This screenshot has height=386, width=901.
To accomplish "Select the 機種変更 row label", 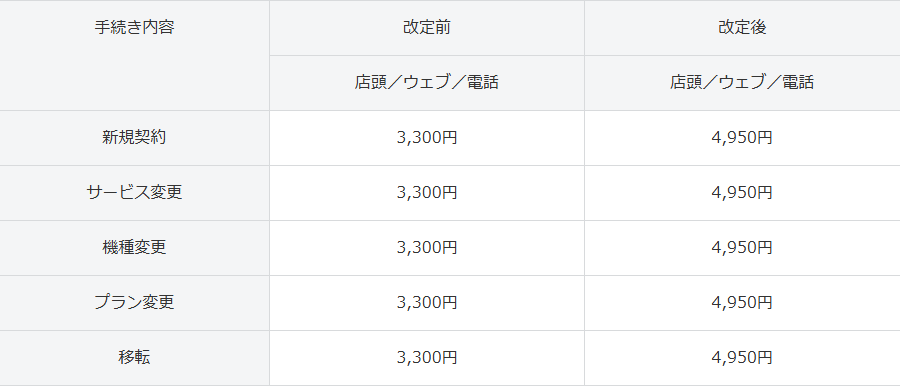I will click(x=134, y=248).
